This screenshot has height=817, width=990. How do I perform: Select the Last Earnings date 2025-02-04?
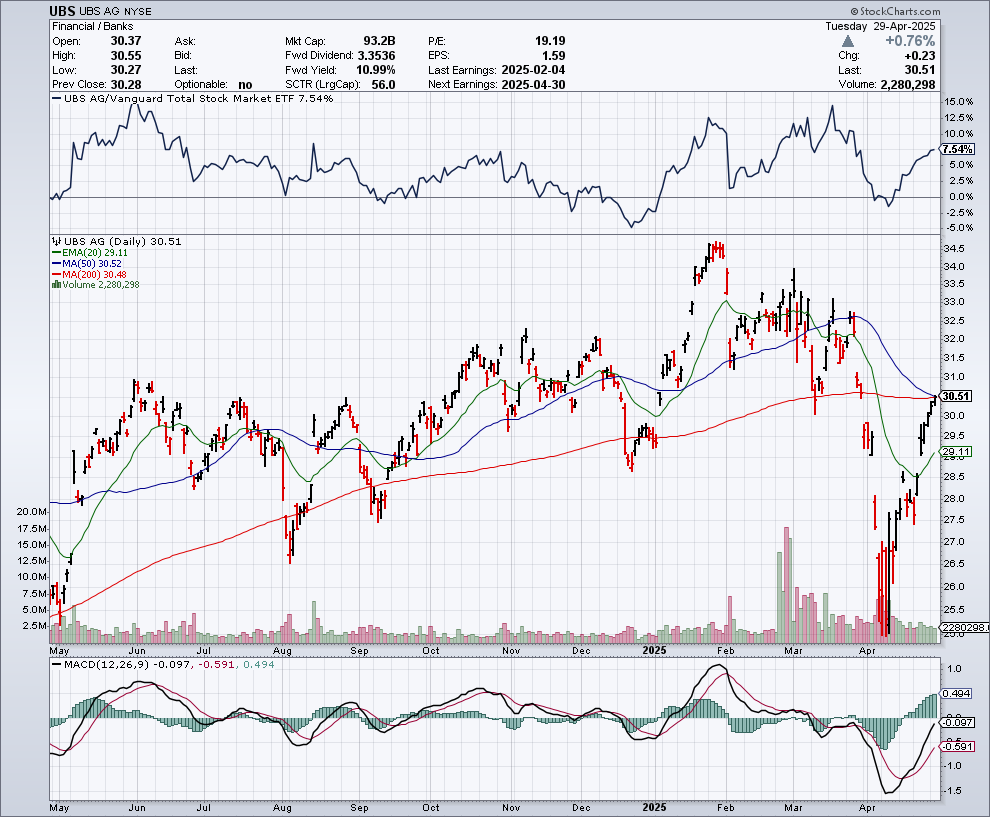534,70
